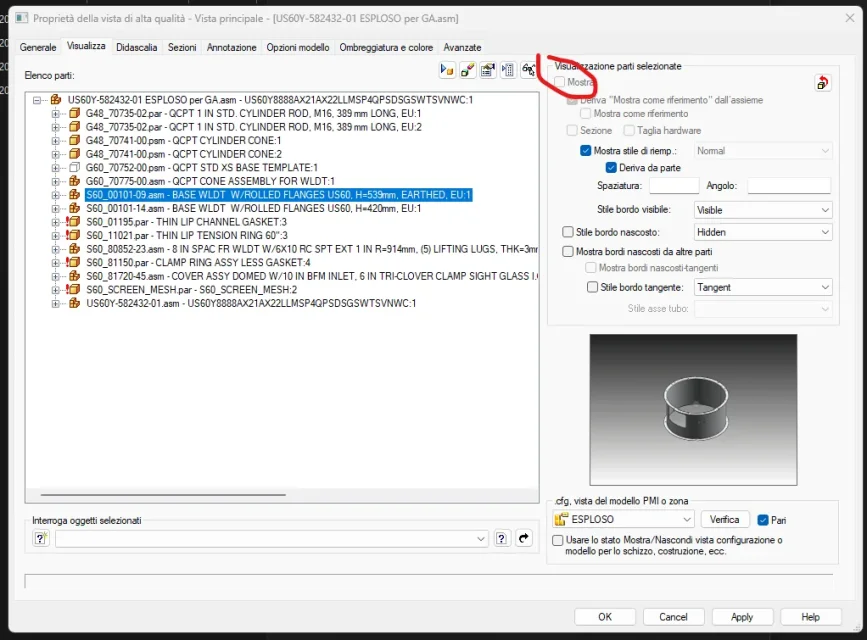
Task: Open the ESPLOSO configuration dropdown
Action: 623,519
